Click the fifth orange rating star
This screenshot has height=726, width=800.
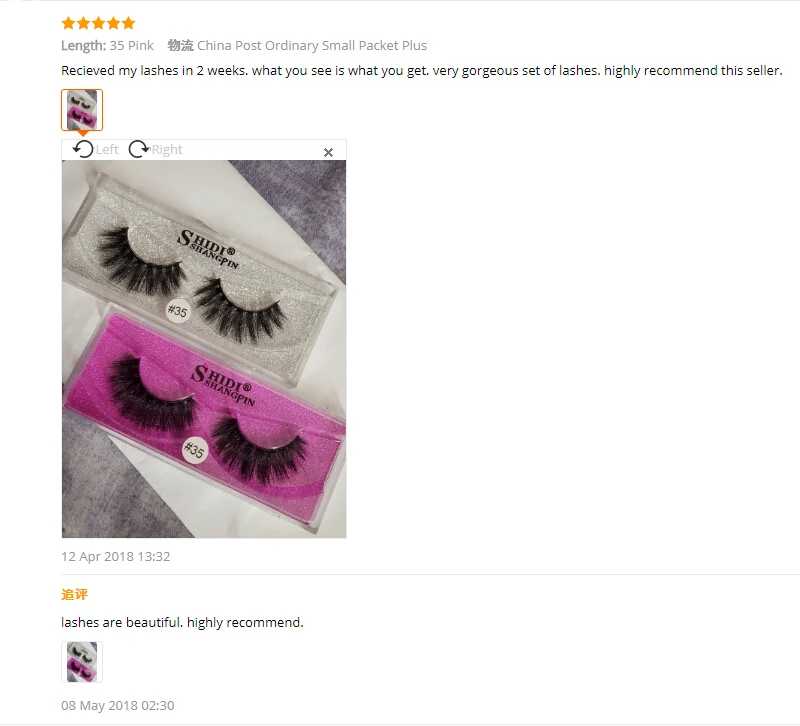(129, 23)
